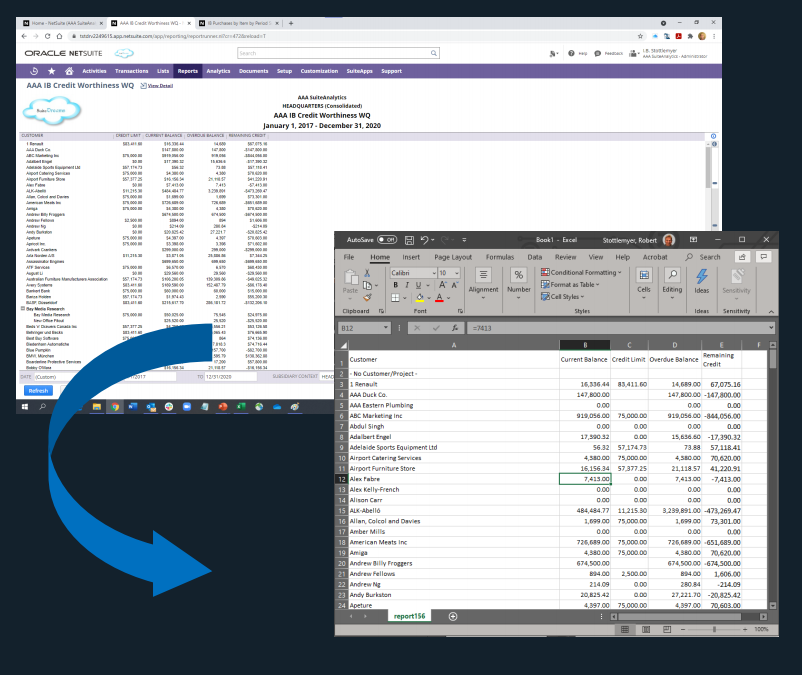Open the Ideas lightning bolt tool
Screen dimensions: 802x675
pos(702,281)
